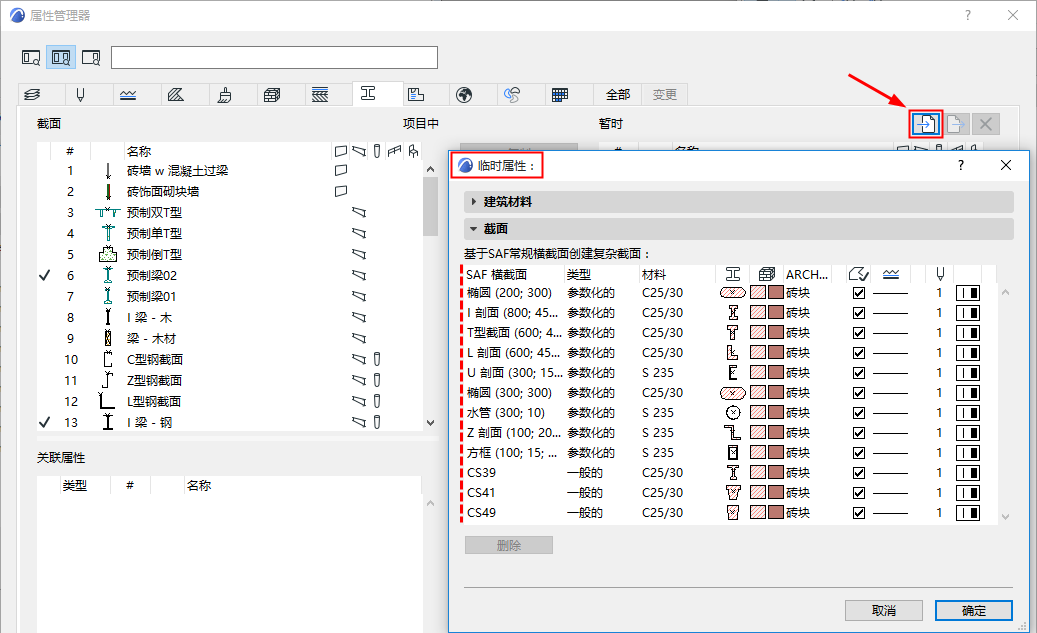Toggle checkbox in I 剖面 (800; 45... row
The height and width of the screenshot is (633, 1037).
tap(859, 313)
